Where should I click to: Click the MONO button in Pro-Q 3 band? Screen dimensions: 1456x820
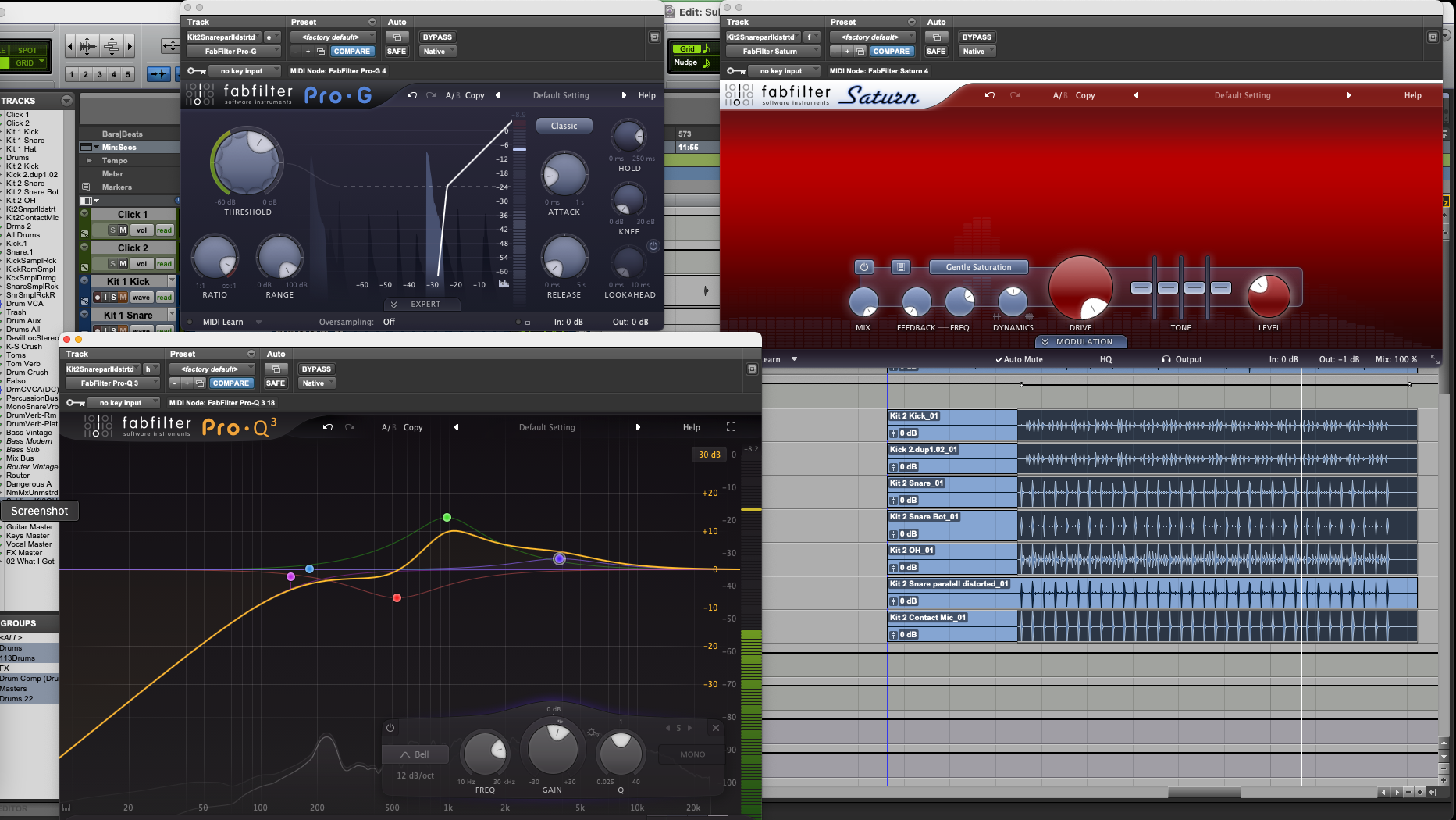pyautogui.click(x=692, y=754)
